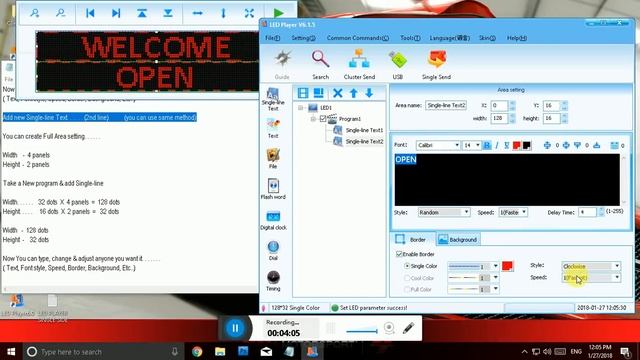This screenshot has width=640, height=360.
Task: Collapse the Program1 tree node
Action: coord(313,119)
